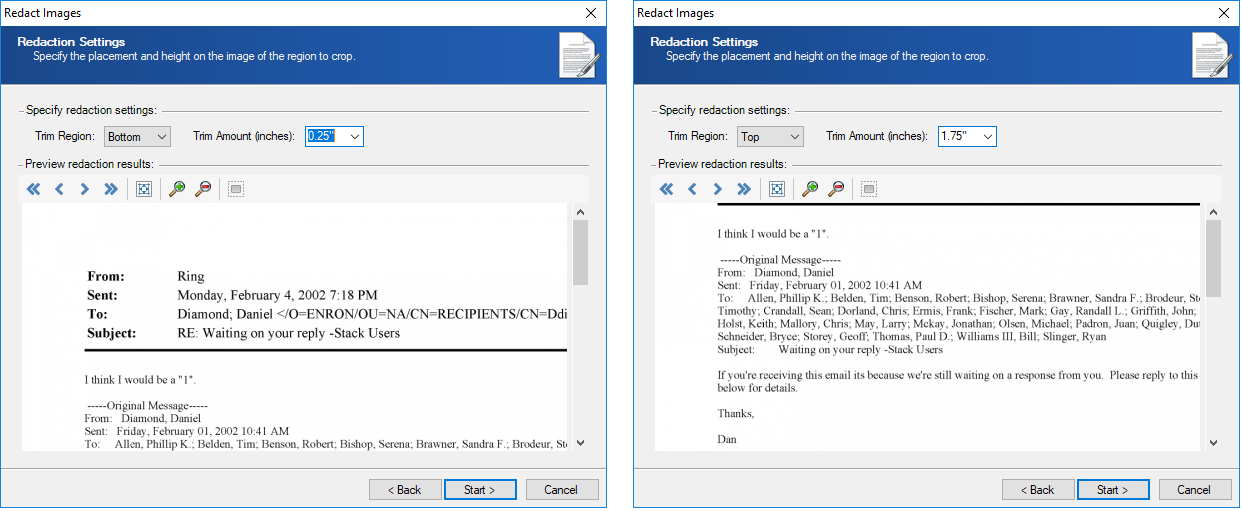Image resolution: width=1242 pixels, height=511 pixels.
Task: Go to first page in left dialog preview
Action: pos(34,189)
